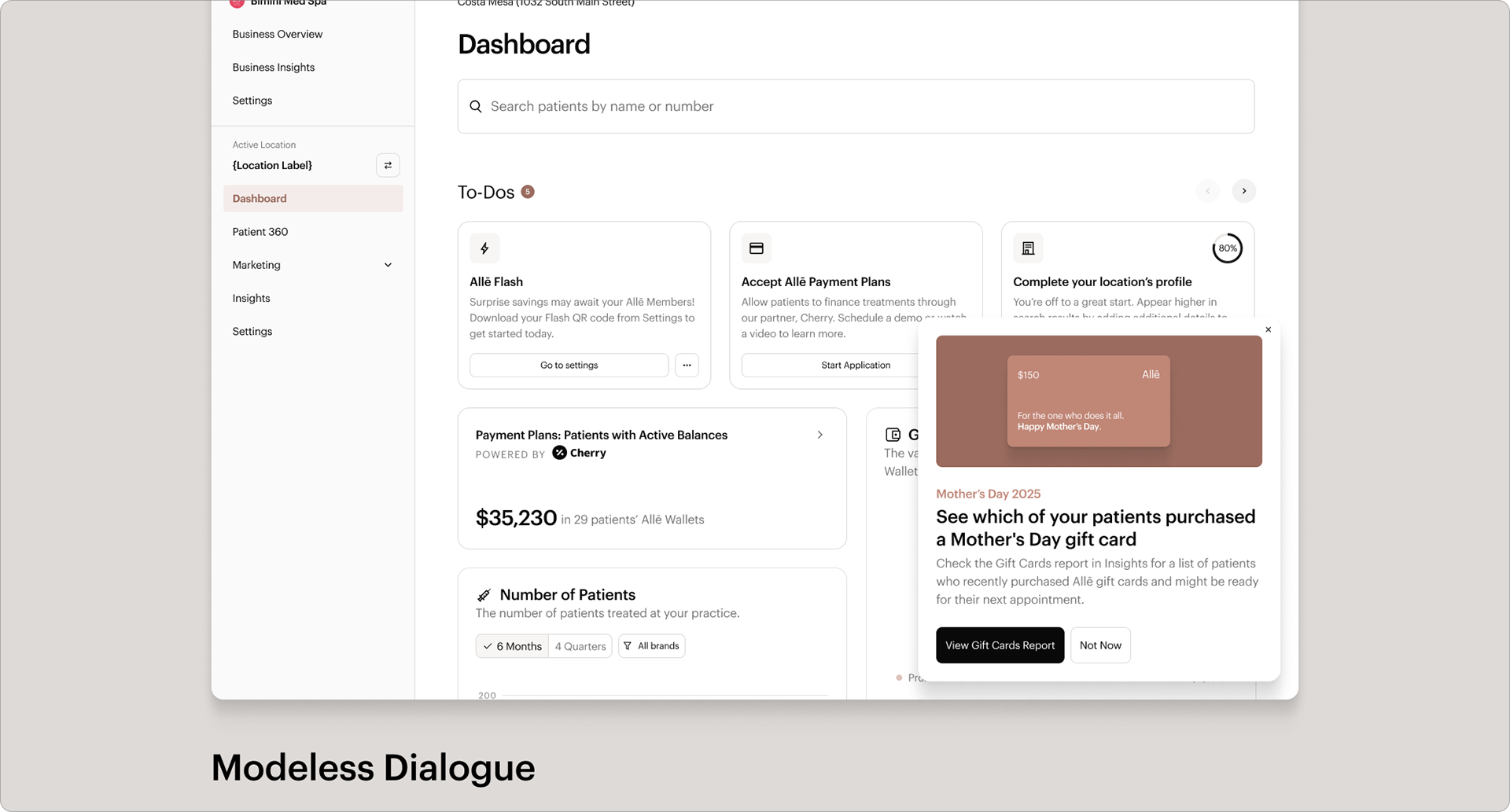Click the switch-location icon beside {Location Label}

click(x=388, y=165)
